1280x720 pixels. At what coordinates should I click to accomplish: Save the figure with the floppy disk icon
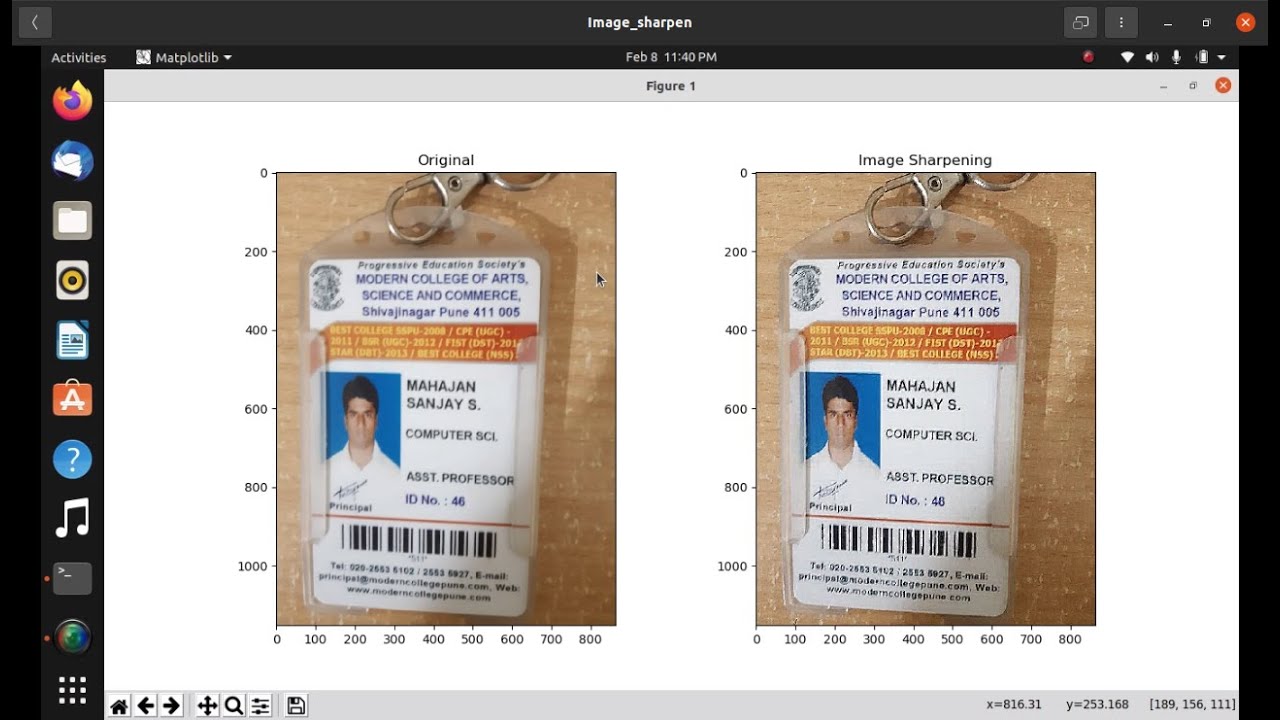296,706
